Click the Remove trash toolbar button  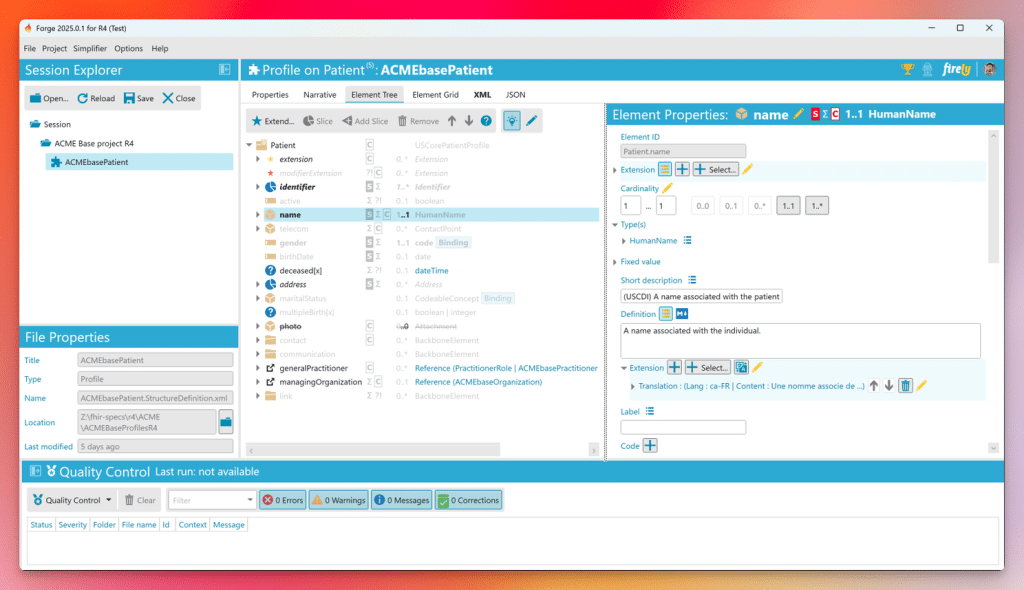(419, 121)
